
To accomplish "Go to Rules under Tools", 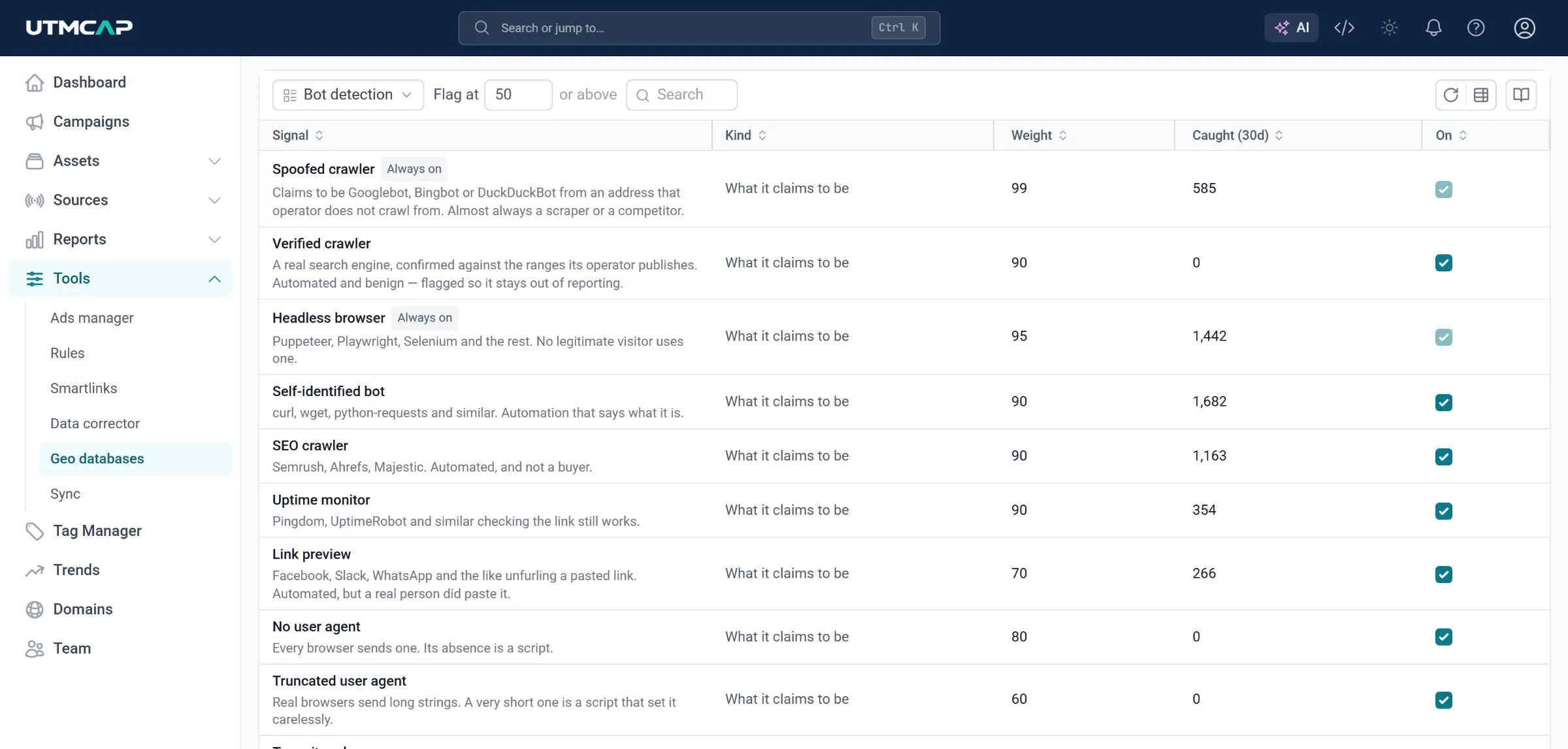I will (67, 353).
